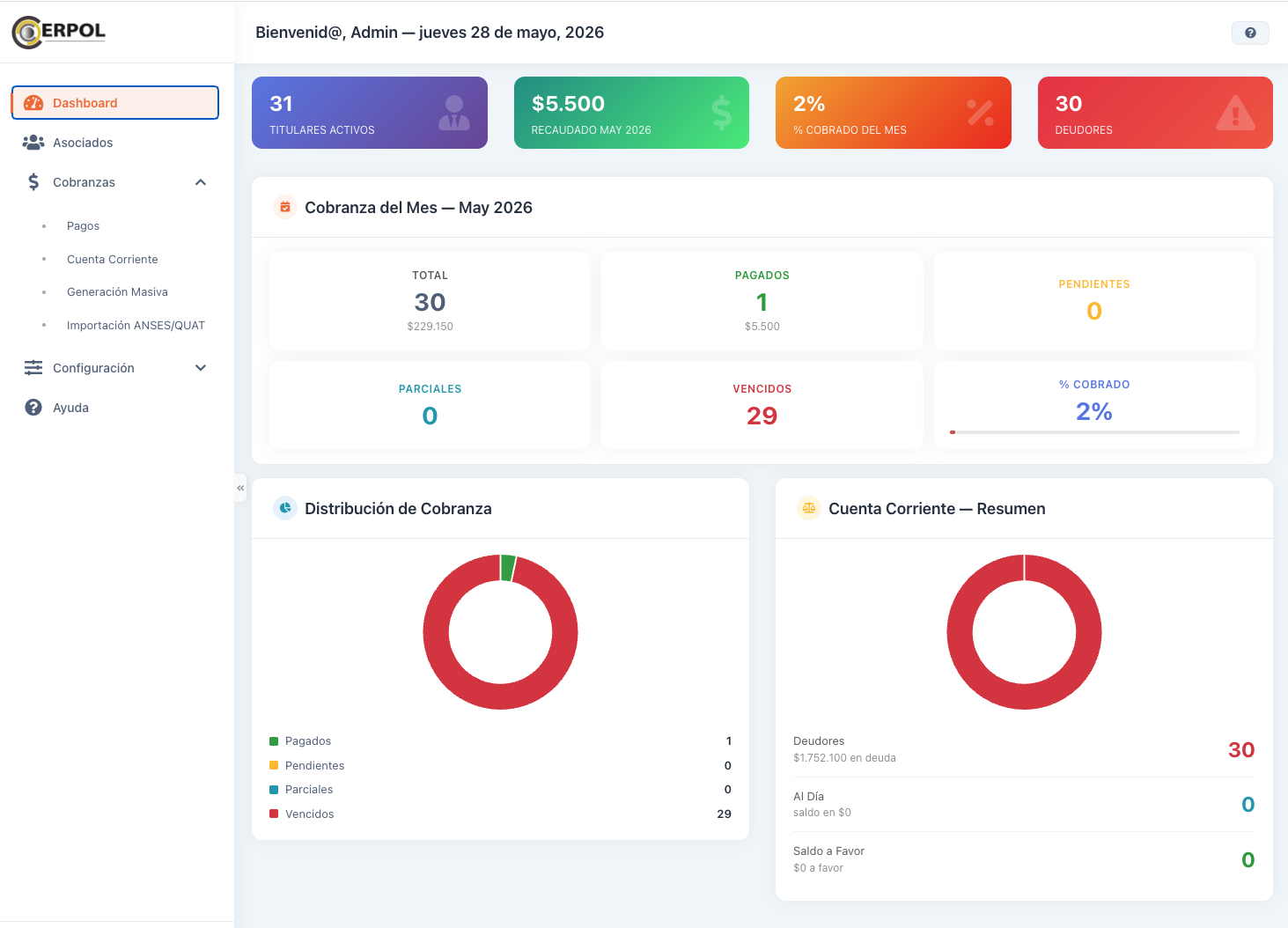Click the Vencidos 29 stat tile
Viewport: 1288px width, 928px height.
click(762, 405)
